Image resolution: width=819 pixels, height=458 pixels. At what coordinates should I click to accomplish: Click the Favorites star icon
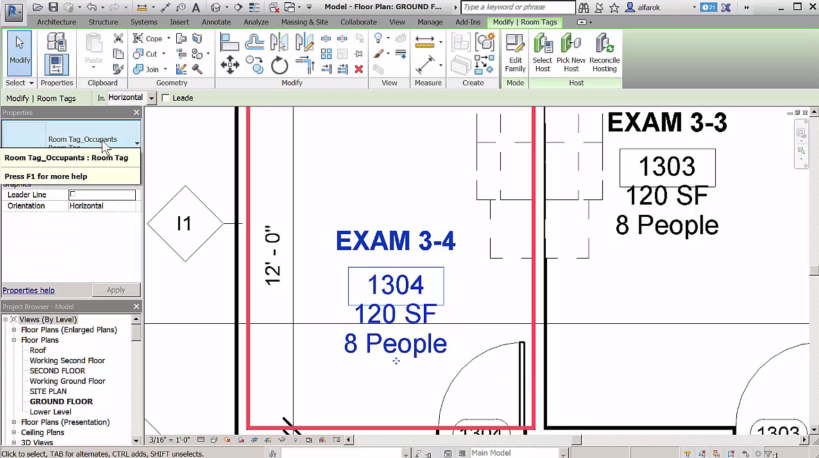coord(614,7)
